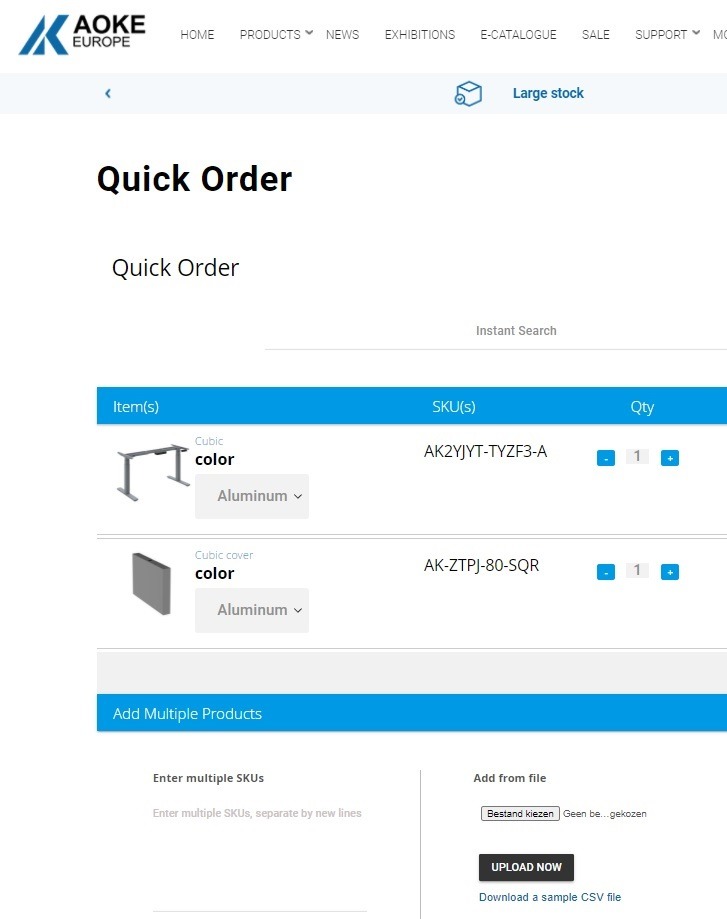Click the AOKE Europe logo

[x=82, y=34]
